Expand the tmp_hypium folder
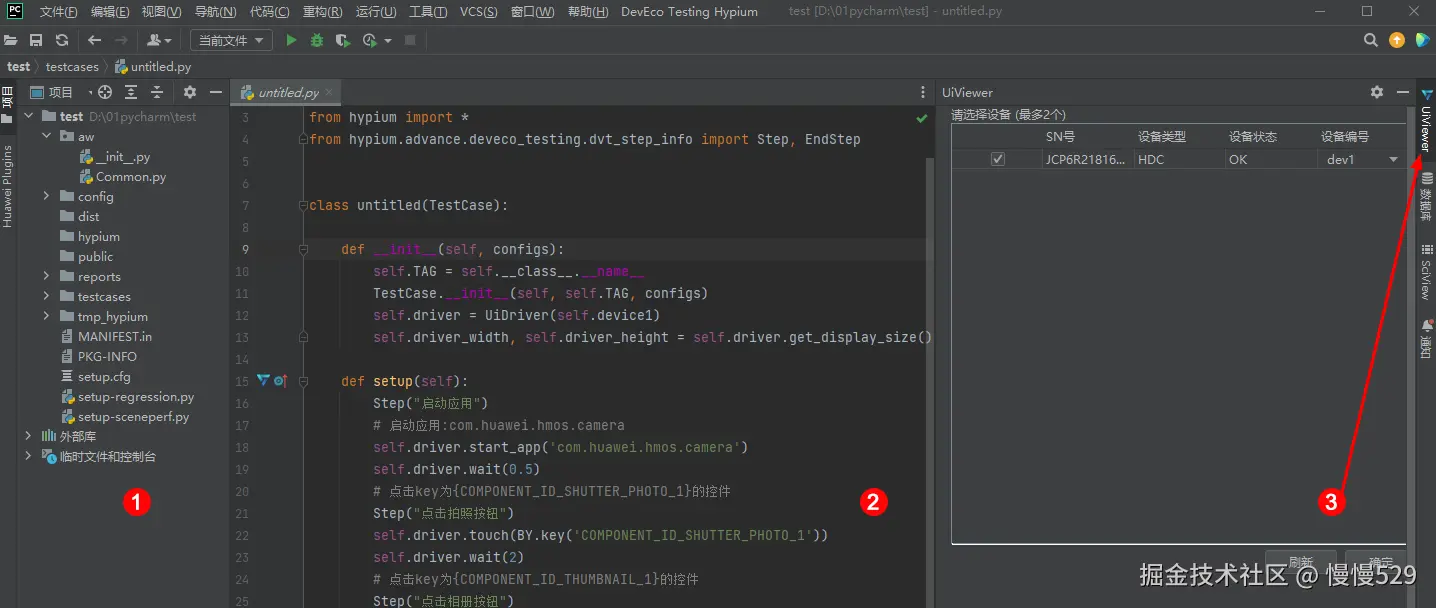1436x608 pixels. (47, 316)
